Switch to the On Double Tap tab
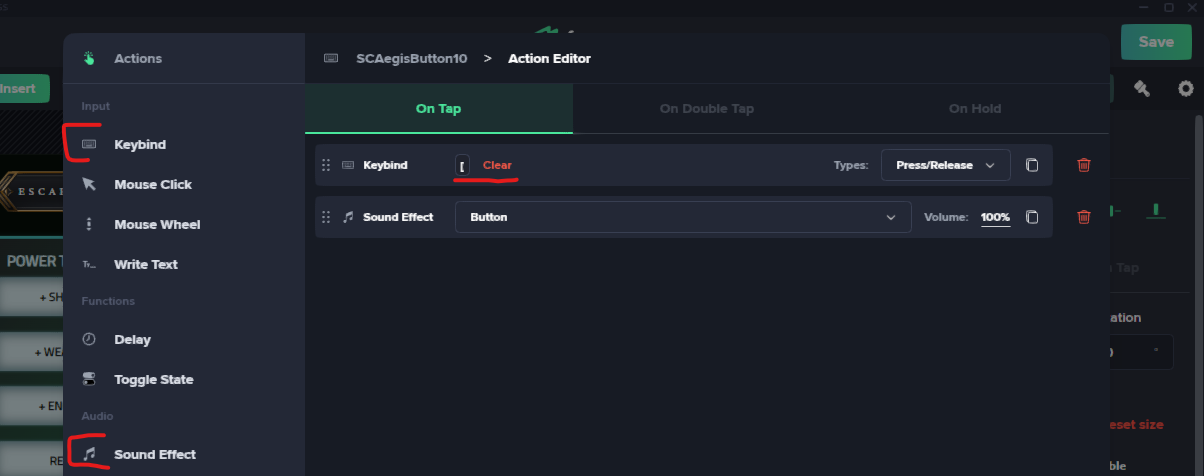The height and width of the screenshot is (476, 1204). [x=707, y=109]
